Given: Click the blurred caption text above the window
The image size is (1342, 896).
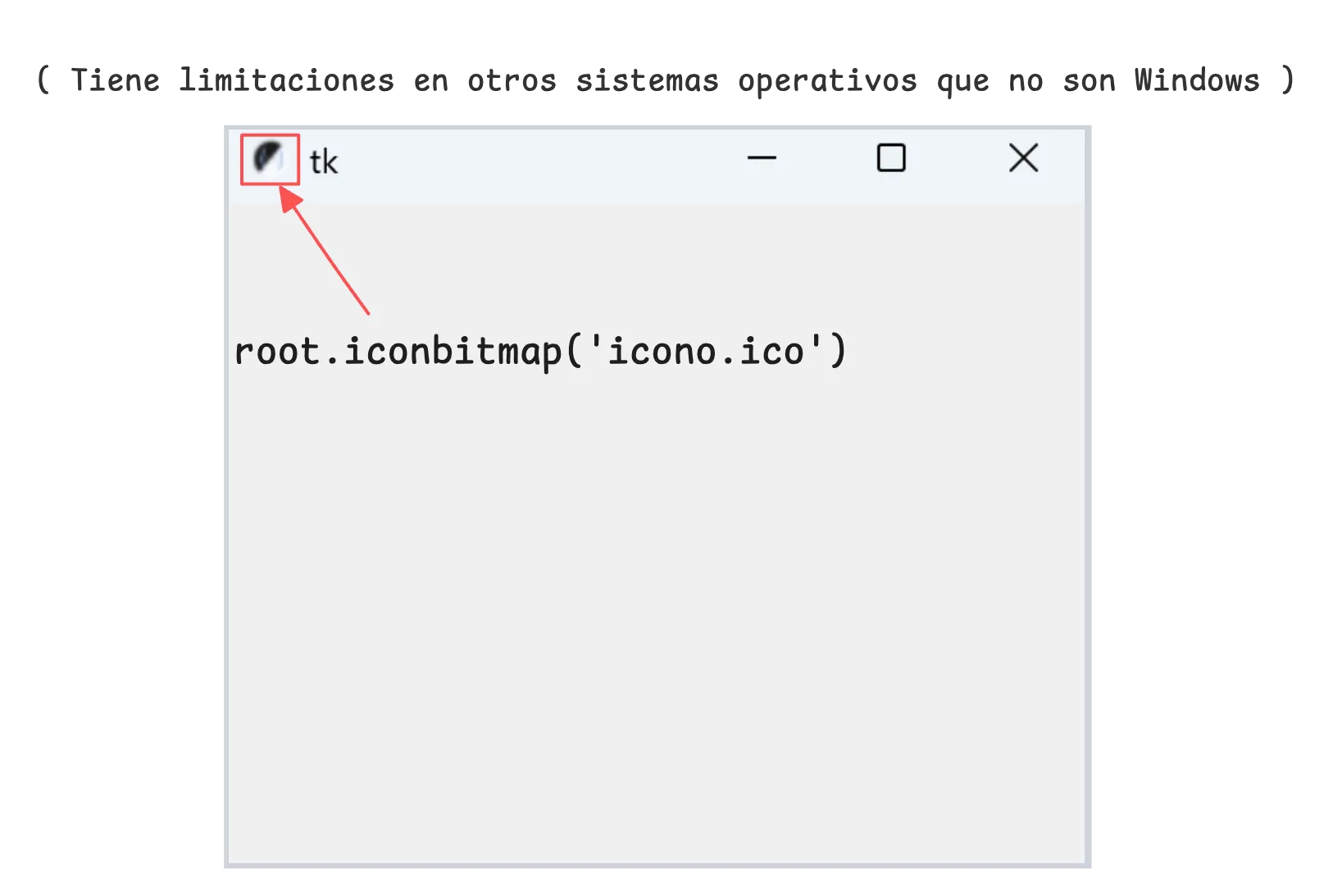Looking at the screenshot, I should click(664, 80).
